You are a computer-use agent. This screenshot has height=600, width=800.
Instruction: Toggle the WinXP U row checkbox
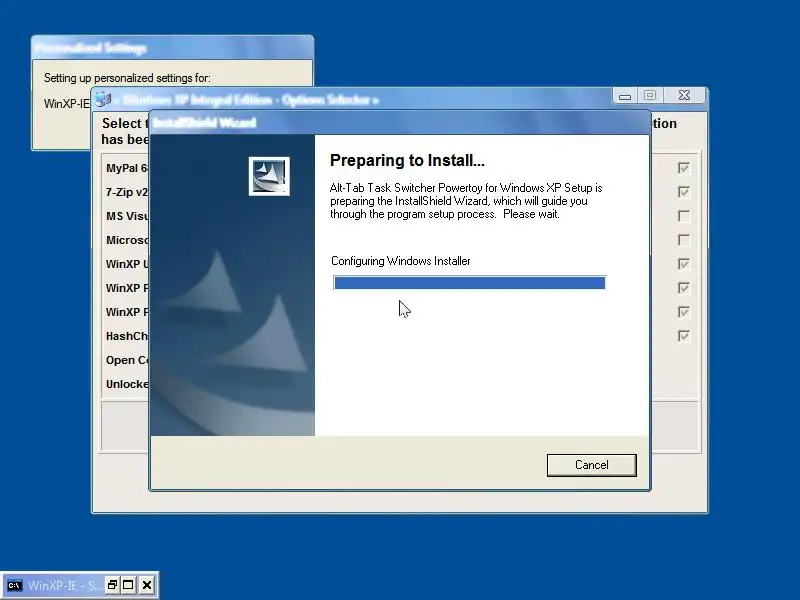tap(684, 264)
